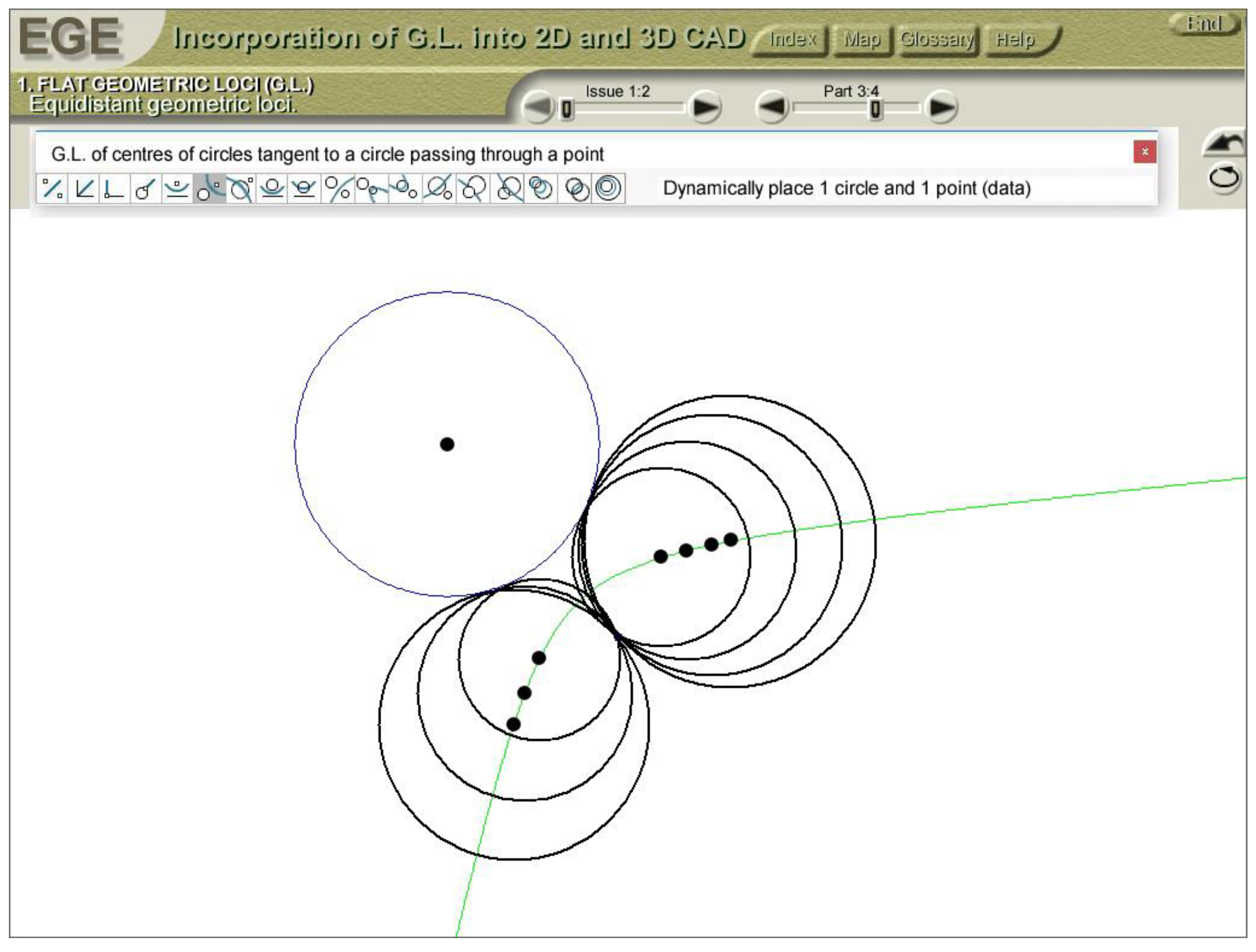Select the angle bisector locus icon

[84, 188]
